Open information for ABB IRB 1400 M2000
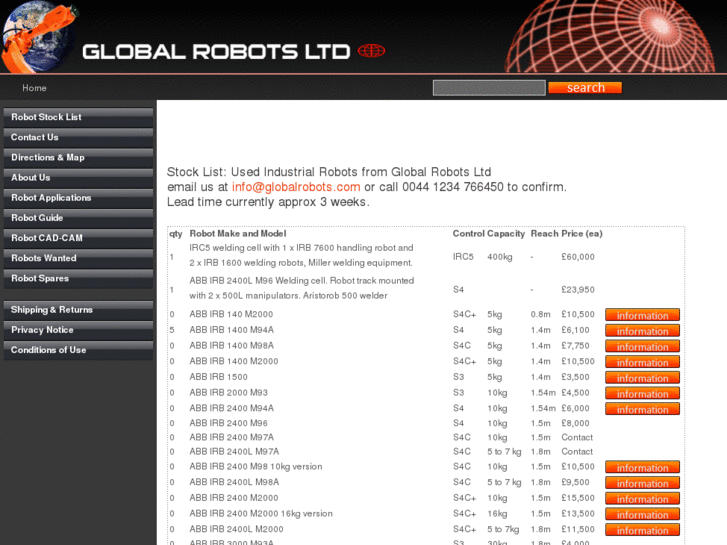Screen dimensions: 727x545 point(642,362)
